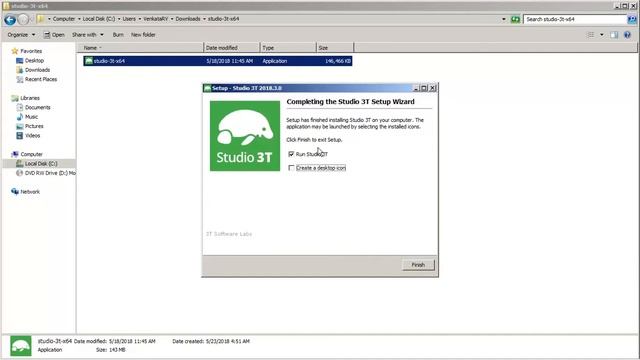Click the Desktop icon under Favorites

[20, 60]
